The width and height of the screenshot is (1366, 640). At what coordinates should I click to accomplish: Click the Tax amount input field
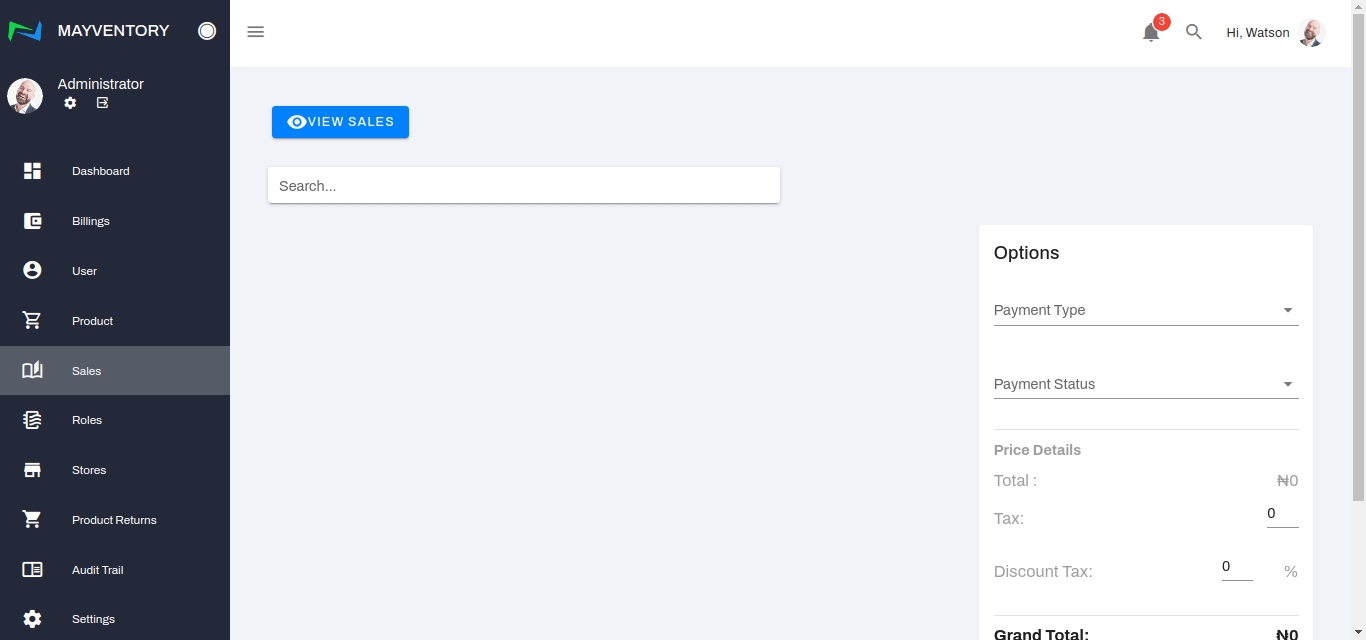pos(1282,514)
